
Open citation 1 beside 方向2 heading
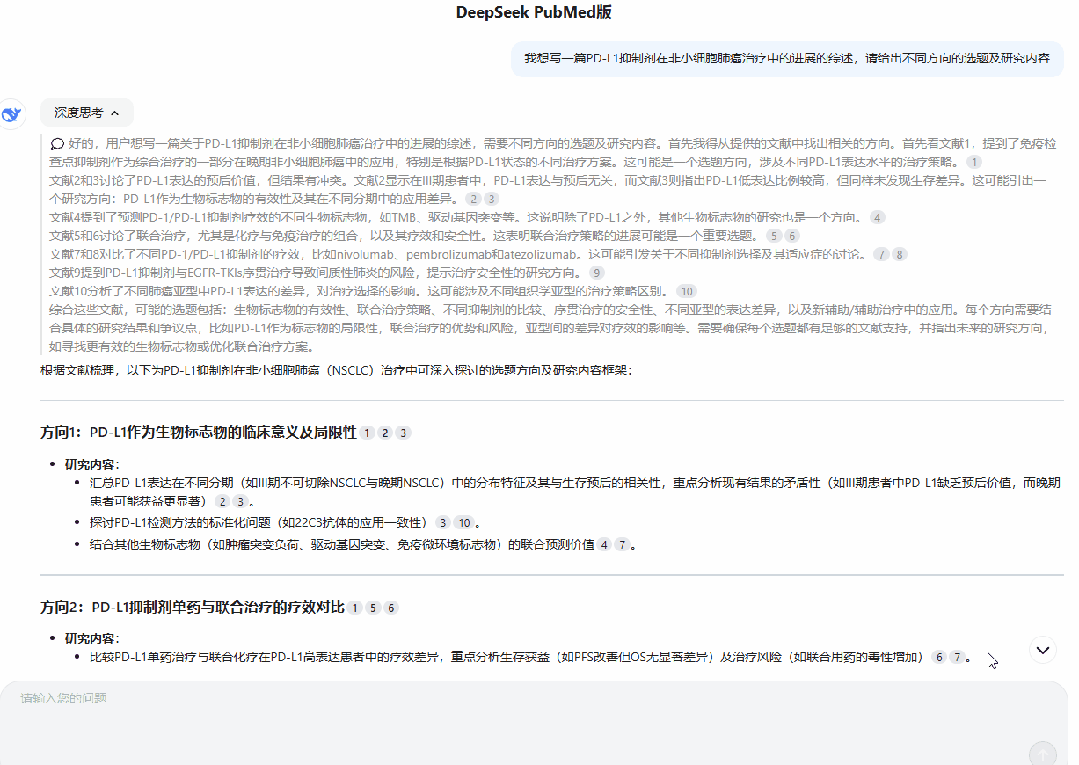tap(355, 608)
